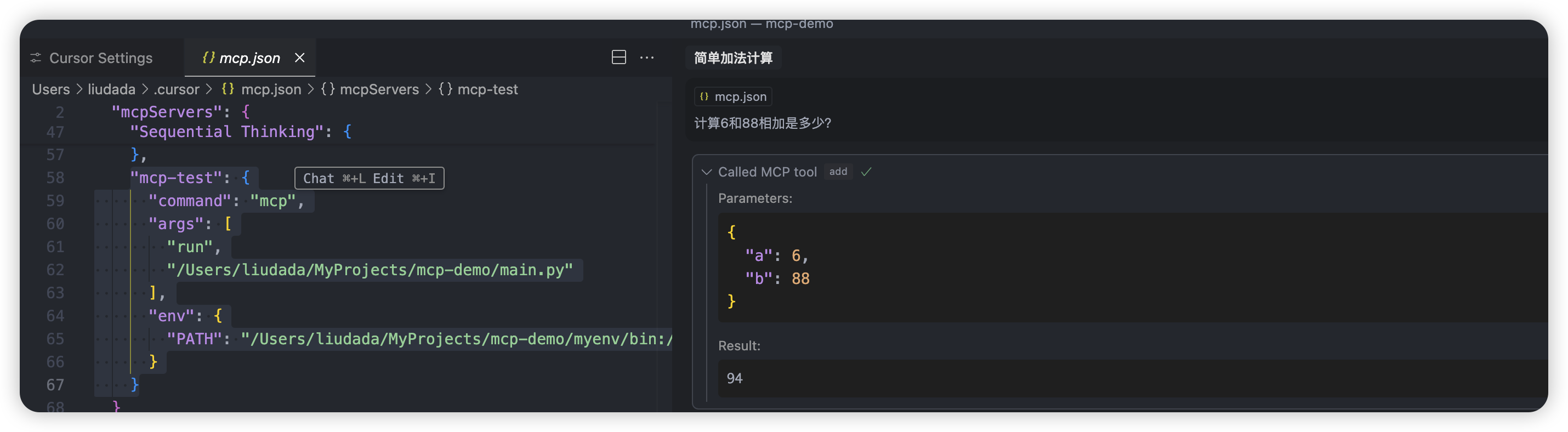This screenshot has width=1568, height=432.
Task: Click line number 47 in the gutter
Action: tap(55, 132)
